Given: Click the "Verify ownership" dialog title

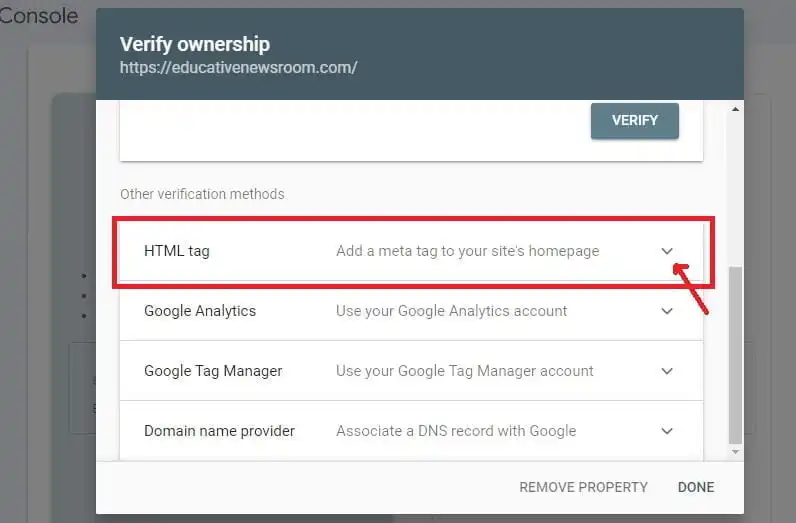Looking at the screenshot, I should pos(195,44).
